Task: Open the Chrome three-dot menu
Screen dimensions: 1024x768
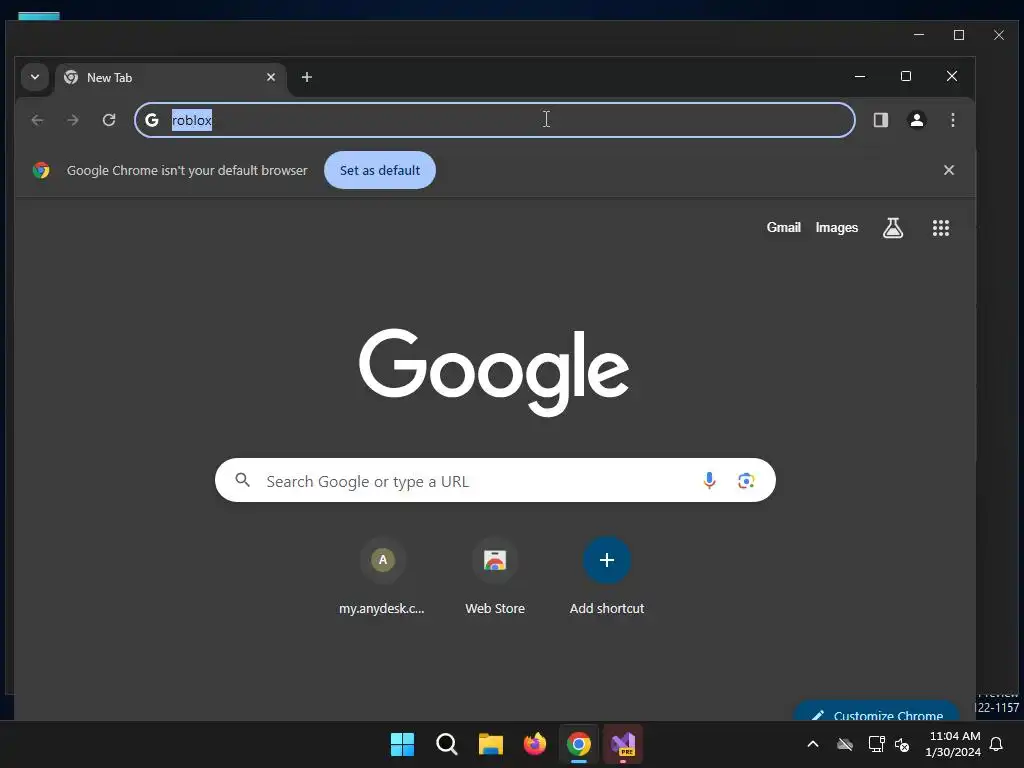Action: point(953,120)
